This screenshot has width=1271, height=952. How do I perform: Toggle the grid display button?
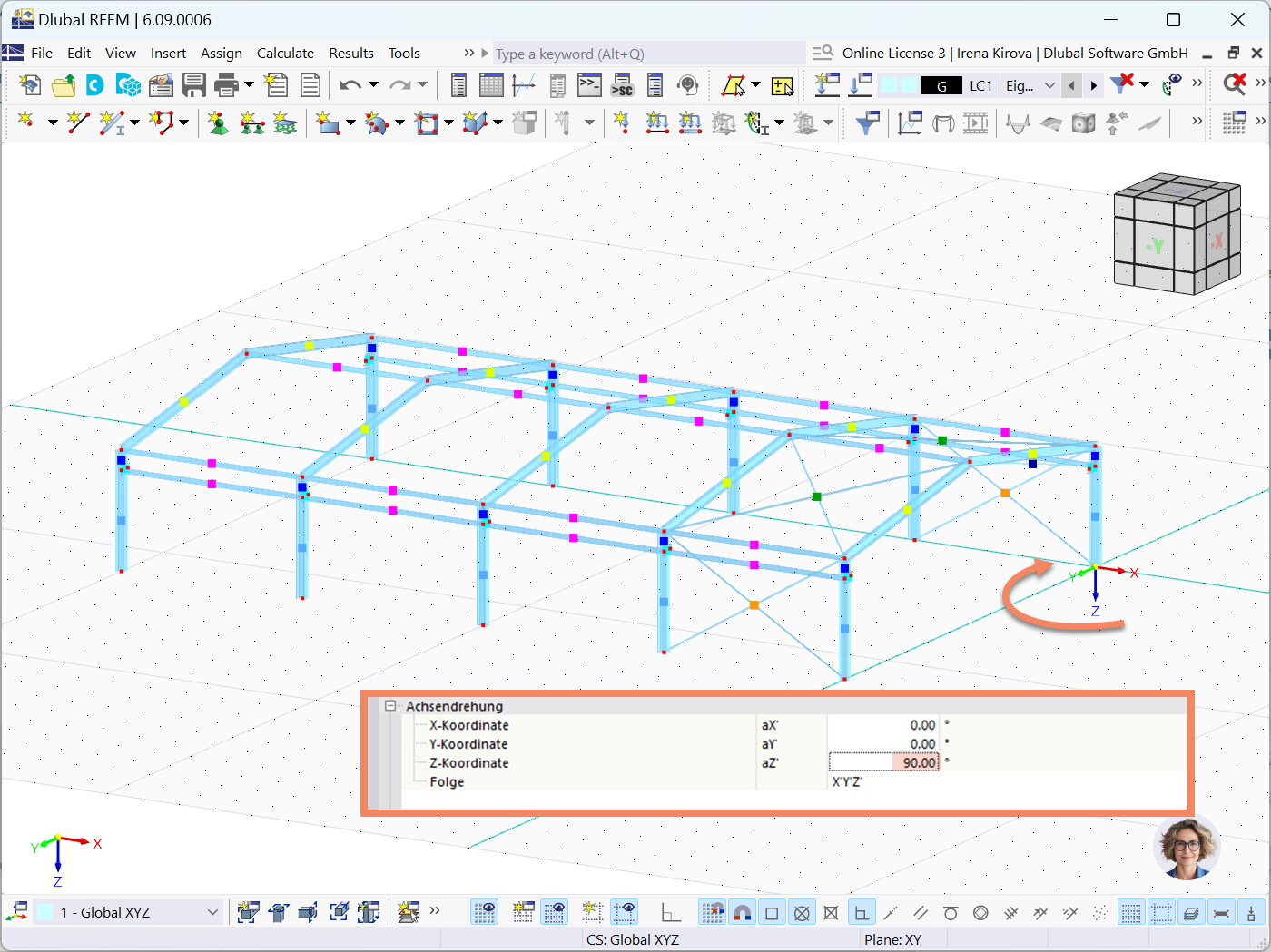(x=1131, y=912)
